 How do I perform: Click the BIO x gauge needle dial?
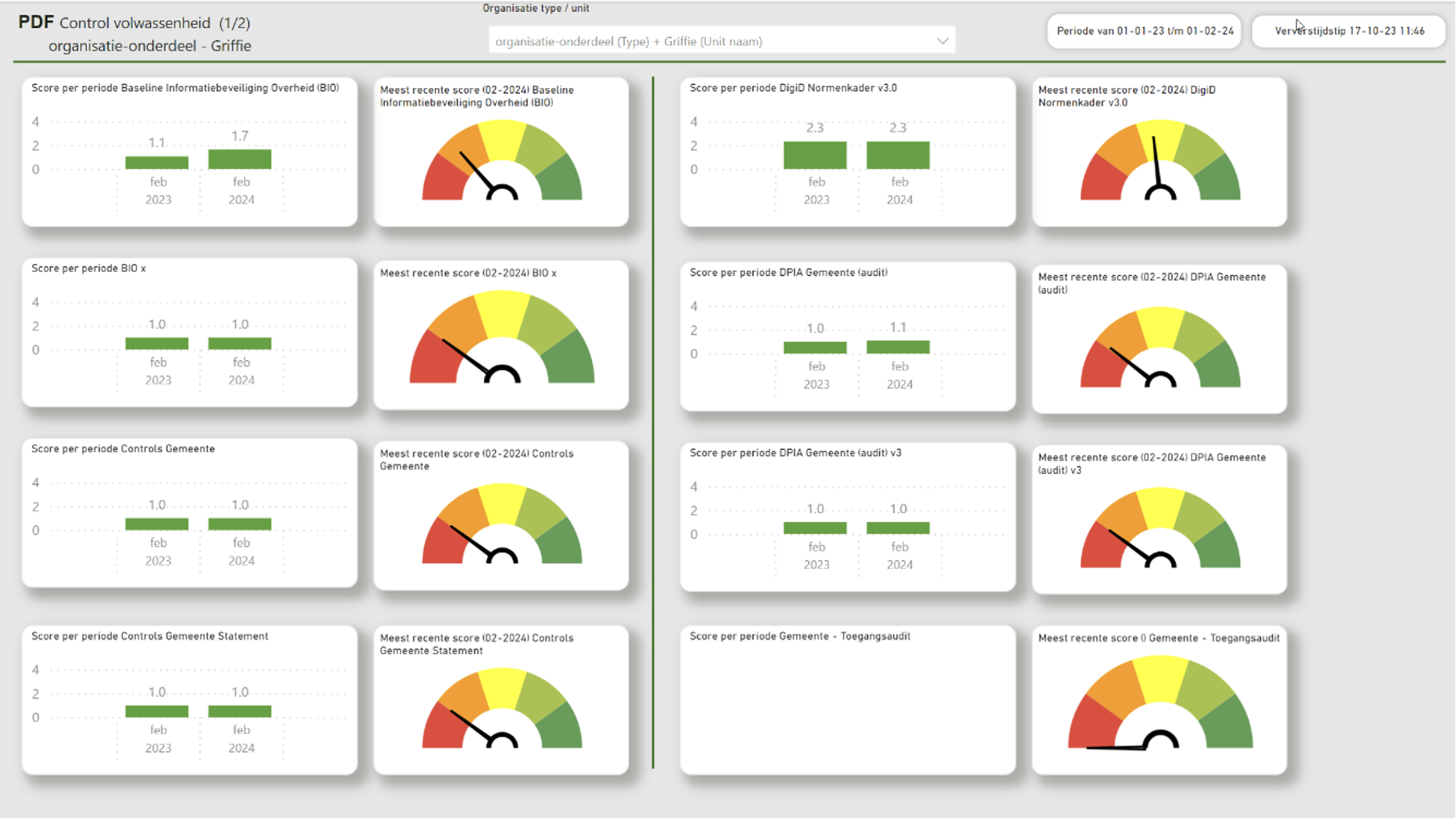pyautogui.click(x=502, y=338)
